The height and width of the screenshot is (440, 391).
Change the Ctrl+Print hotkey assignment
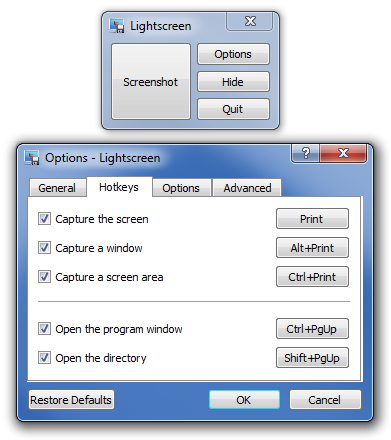pyautogui.click(x=312, y=277)
